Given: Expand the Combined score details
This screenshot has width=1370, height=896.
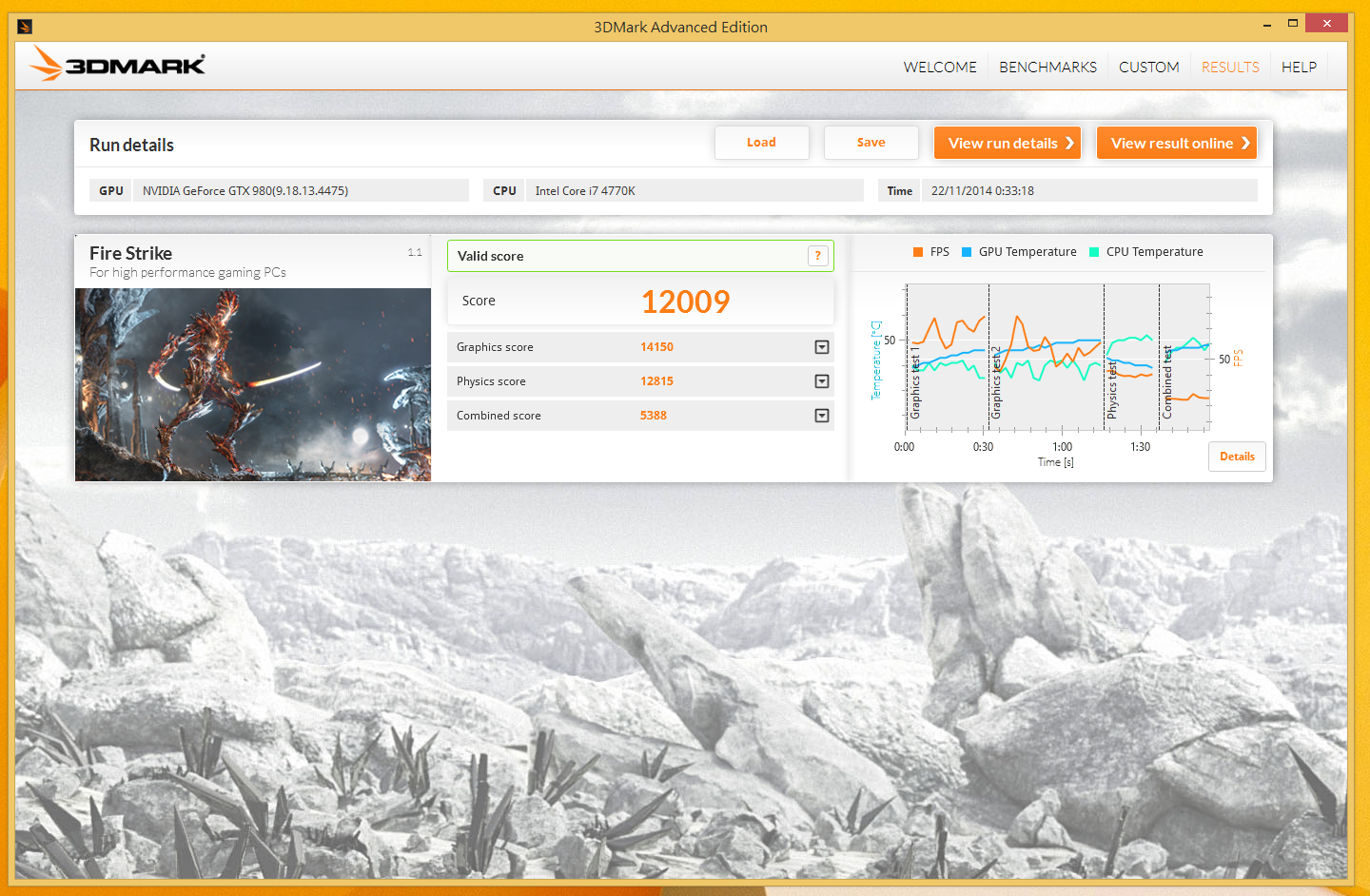Looking at the screenshot, I should click(822, 416).
